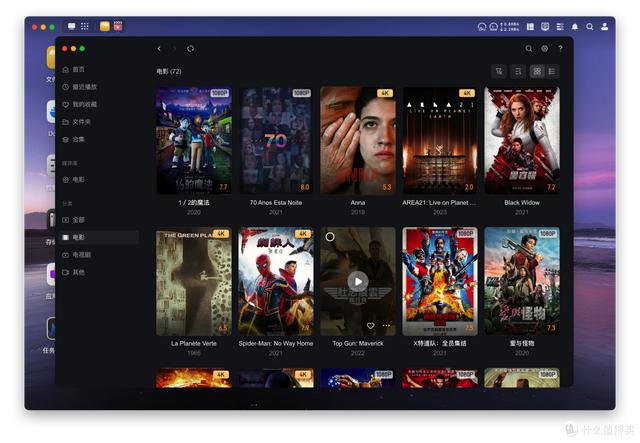Open the 1/2的魔法 poster
640x443 pixels.
coord(194,140)
